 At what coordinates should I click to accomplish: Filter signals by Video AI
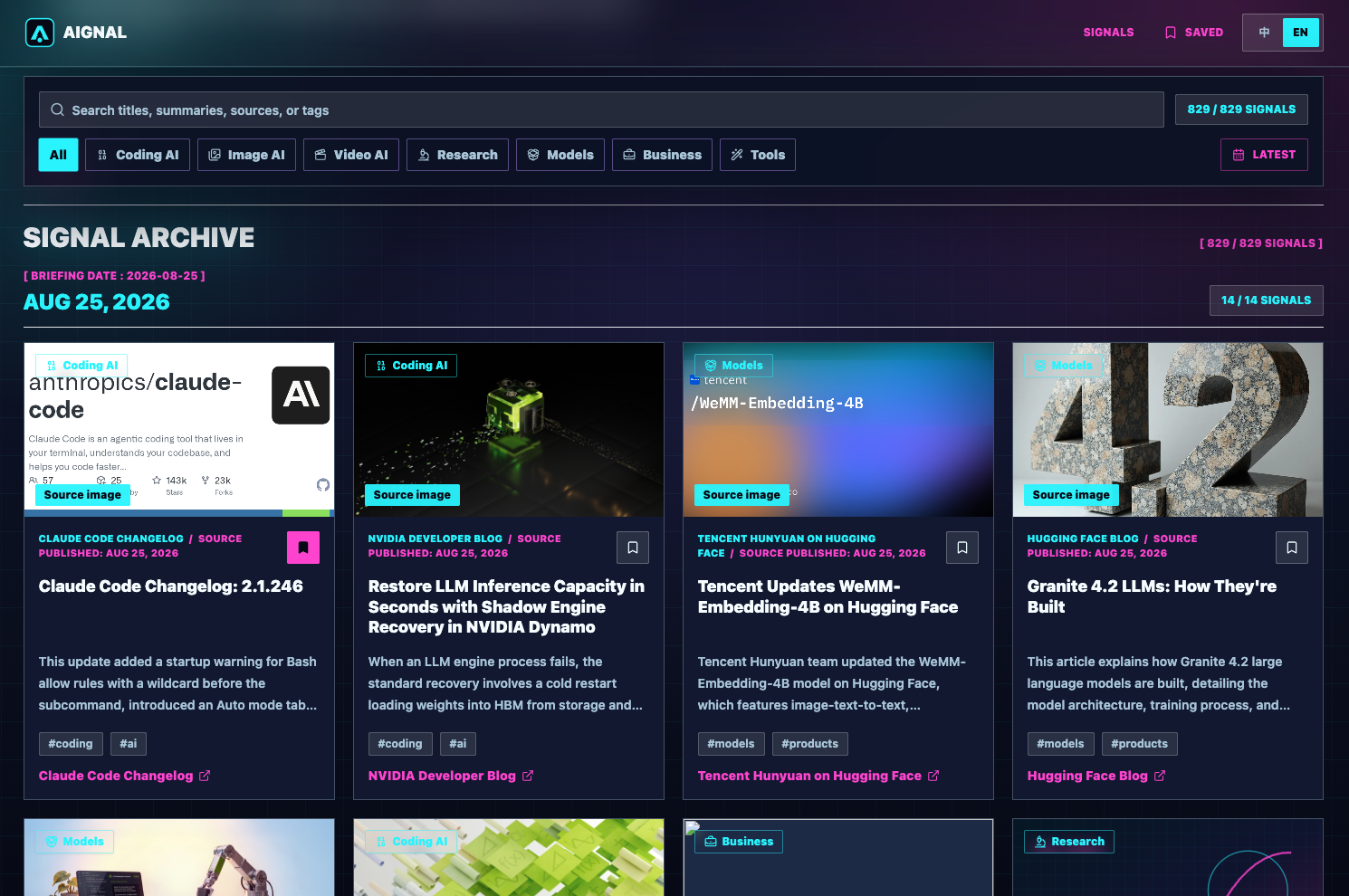[x=351, y=155]
